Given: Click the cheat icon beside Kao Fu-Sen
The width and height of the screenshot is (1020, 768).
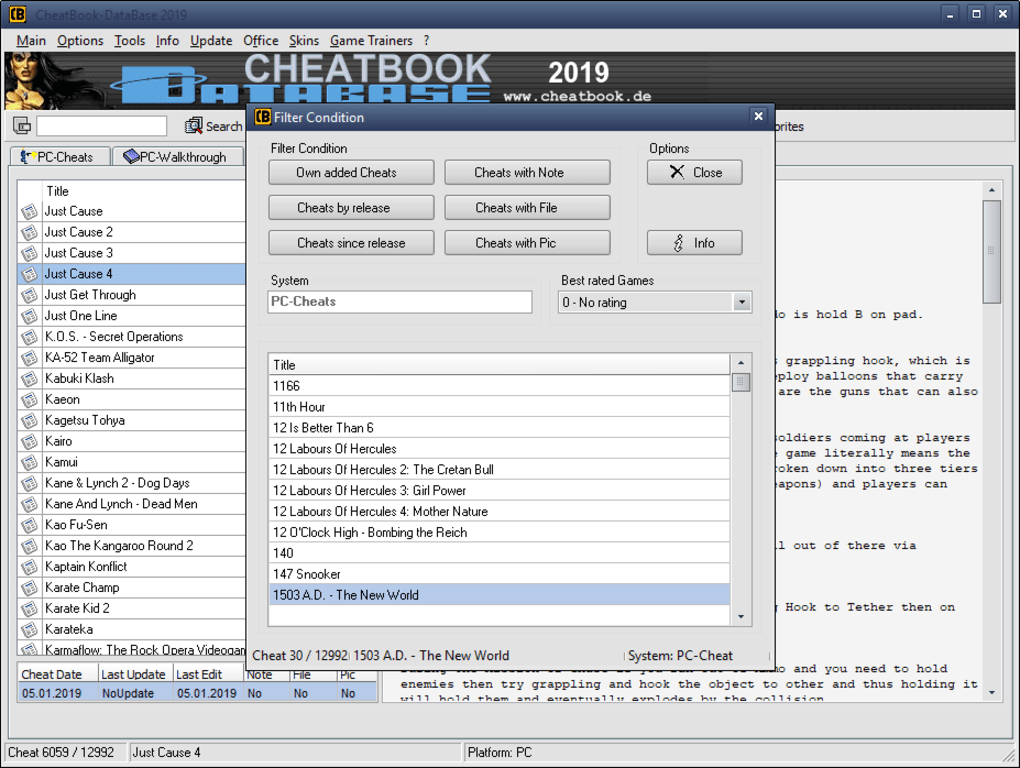Looking at the screenshot, I should [29, 525].
